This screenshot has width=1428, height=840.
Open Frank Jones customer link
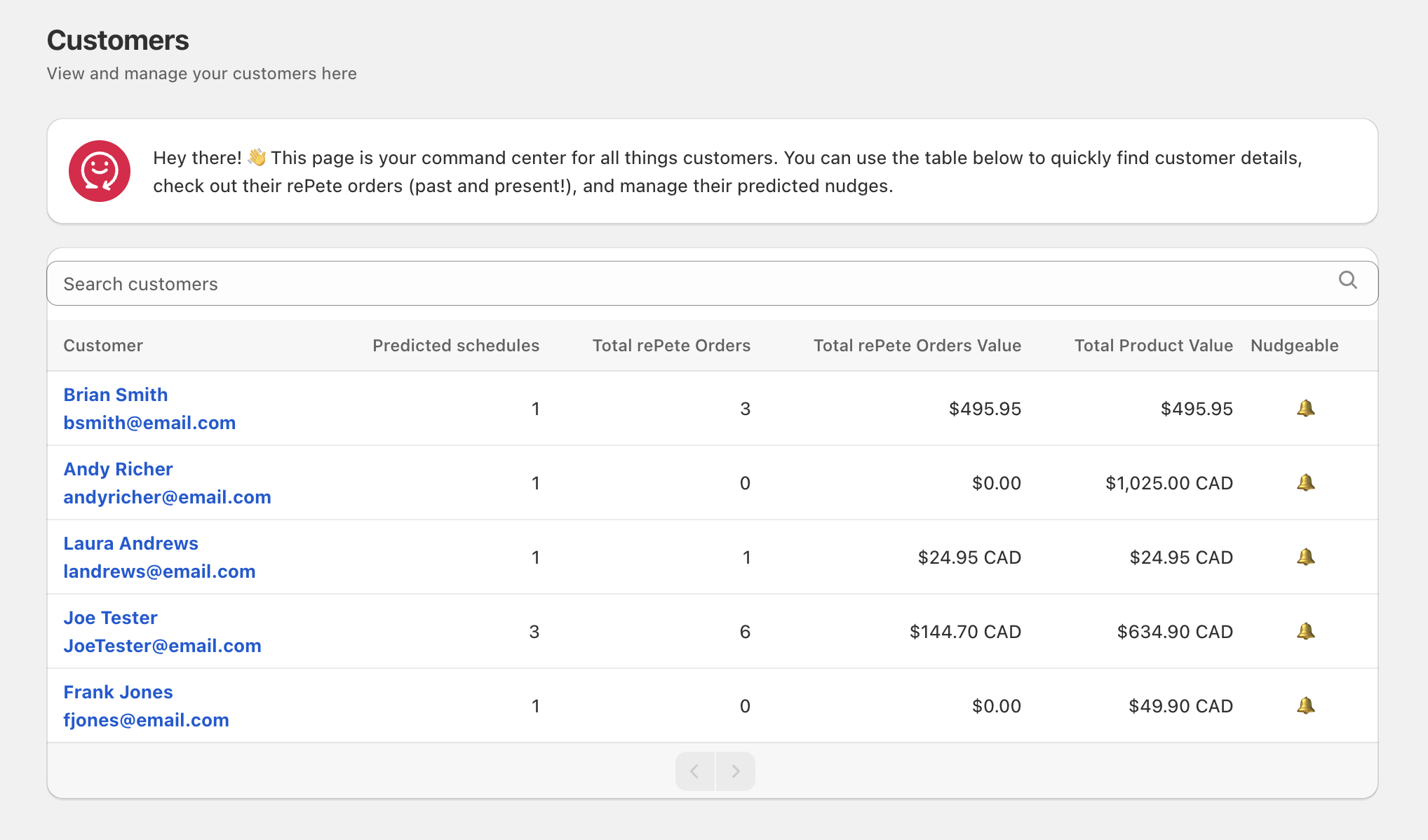[118, 692]
